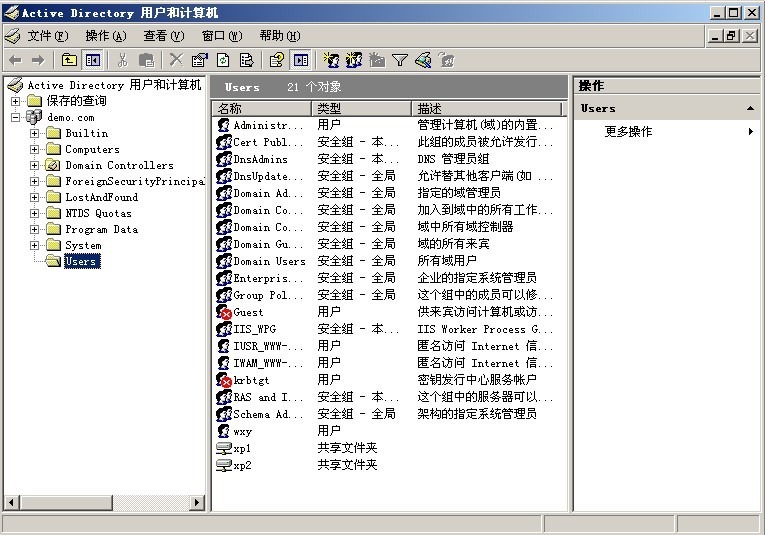
Task: Open the 操作(A) menu
Action: click(x=105, y=36)
